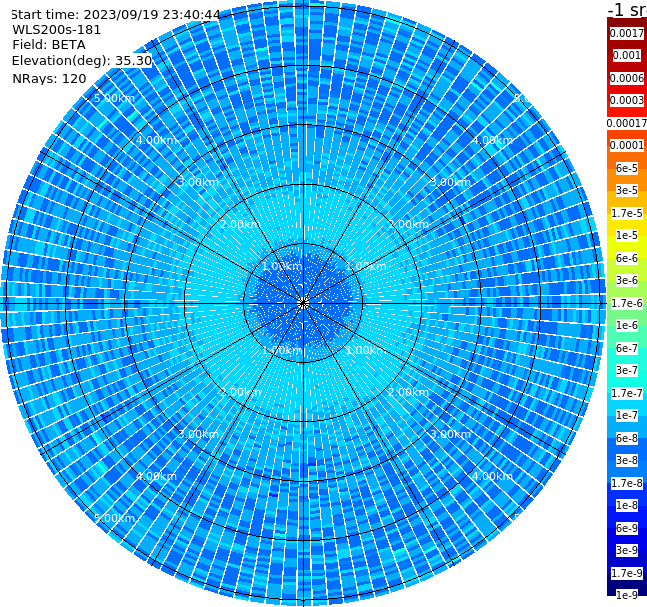
Task: Pick the 0.0003 colorbar value
Action: coord(627,100)
